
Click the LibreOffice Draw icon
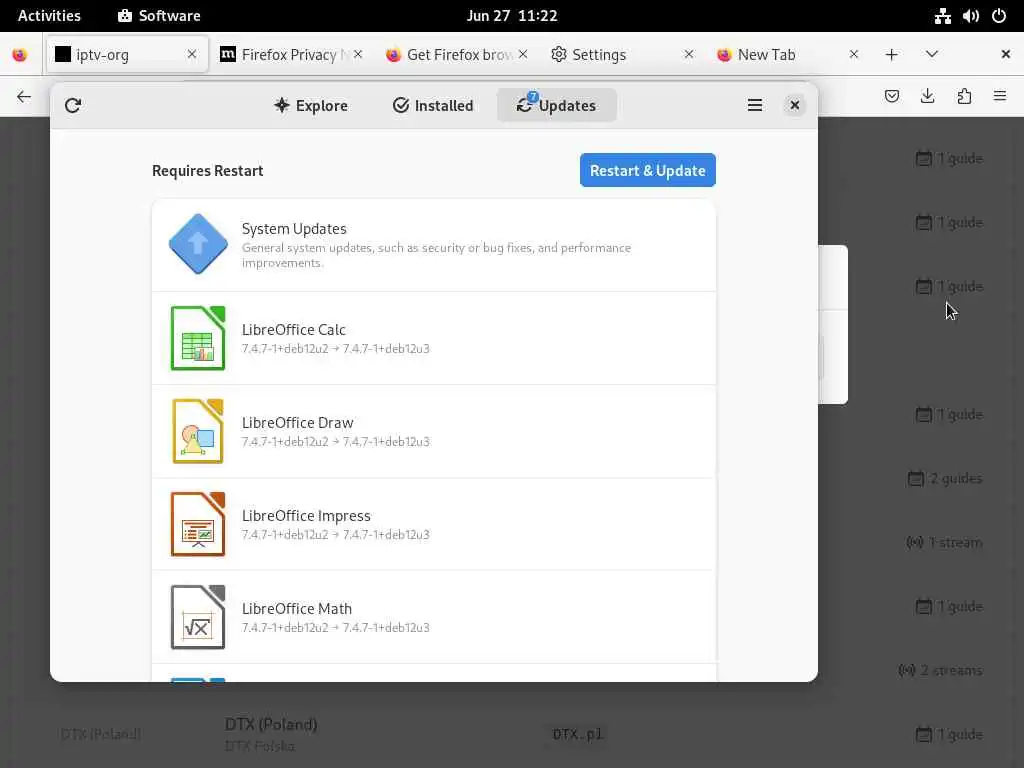click(x=198, y=431)
